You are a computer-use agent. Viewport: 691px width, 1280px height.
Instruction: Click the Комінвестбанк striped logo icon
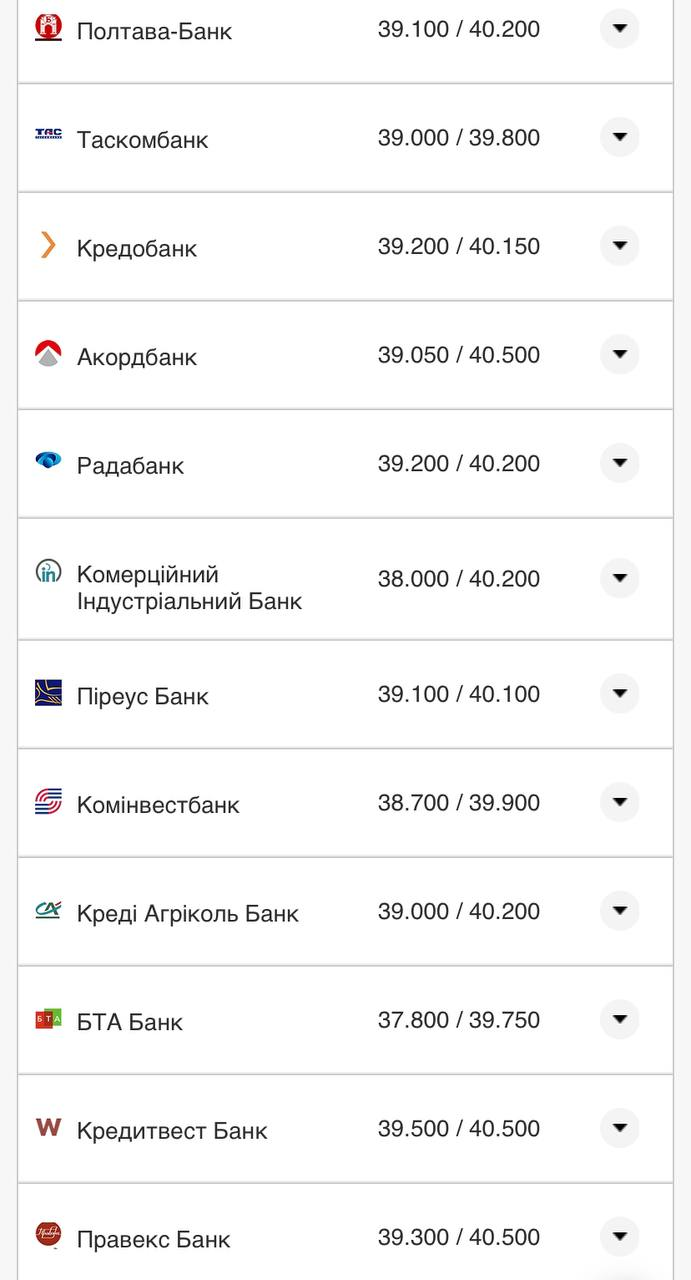point(48,802)
